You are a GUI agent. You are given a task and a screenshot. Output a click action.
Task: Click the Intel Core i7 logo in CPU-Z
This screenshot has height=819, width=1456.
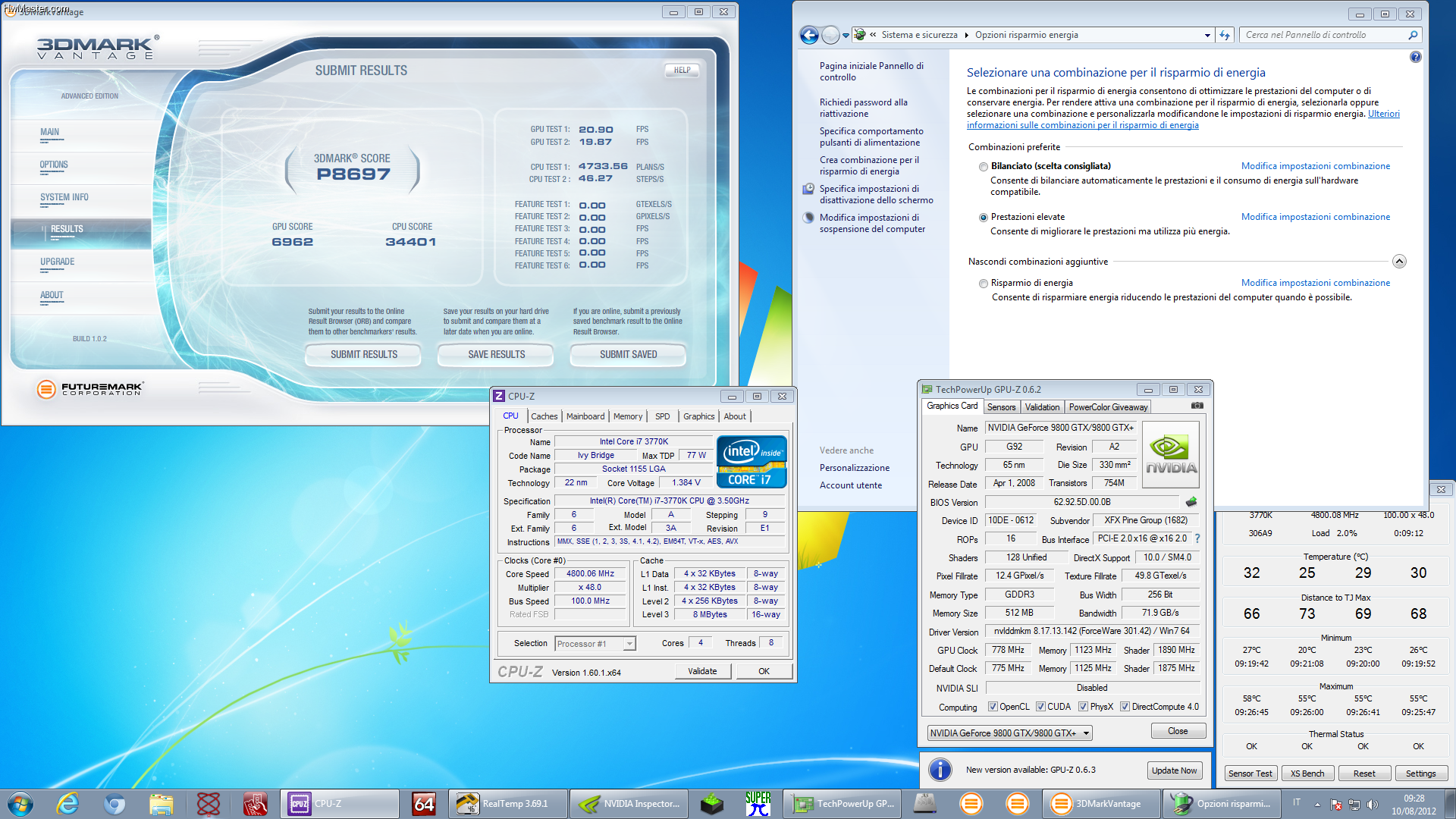click(x=751, y=462)
